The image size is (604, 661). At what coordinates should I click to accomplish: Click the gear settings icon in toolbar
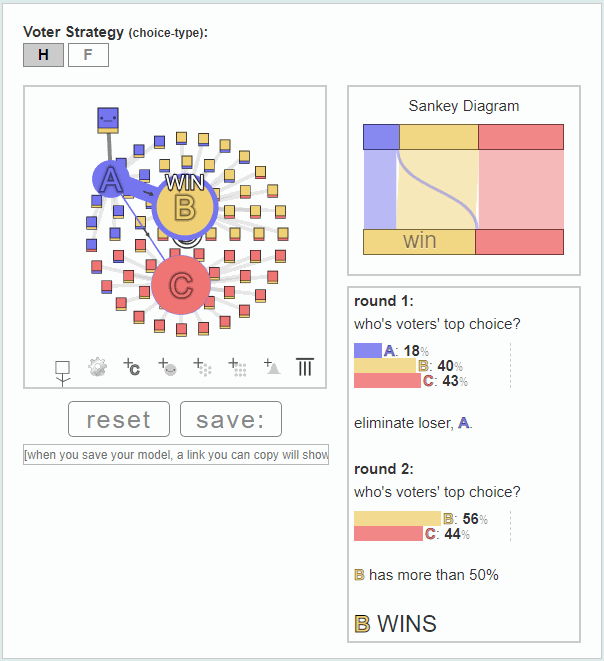[97, 367]
